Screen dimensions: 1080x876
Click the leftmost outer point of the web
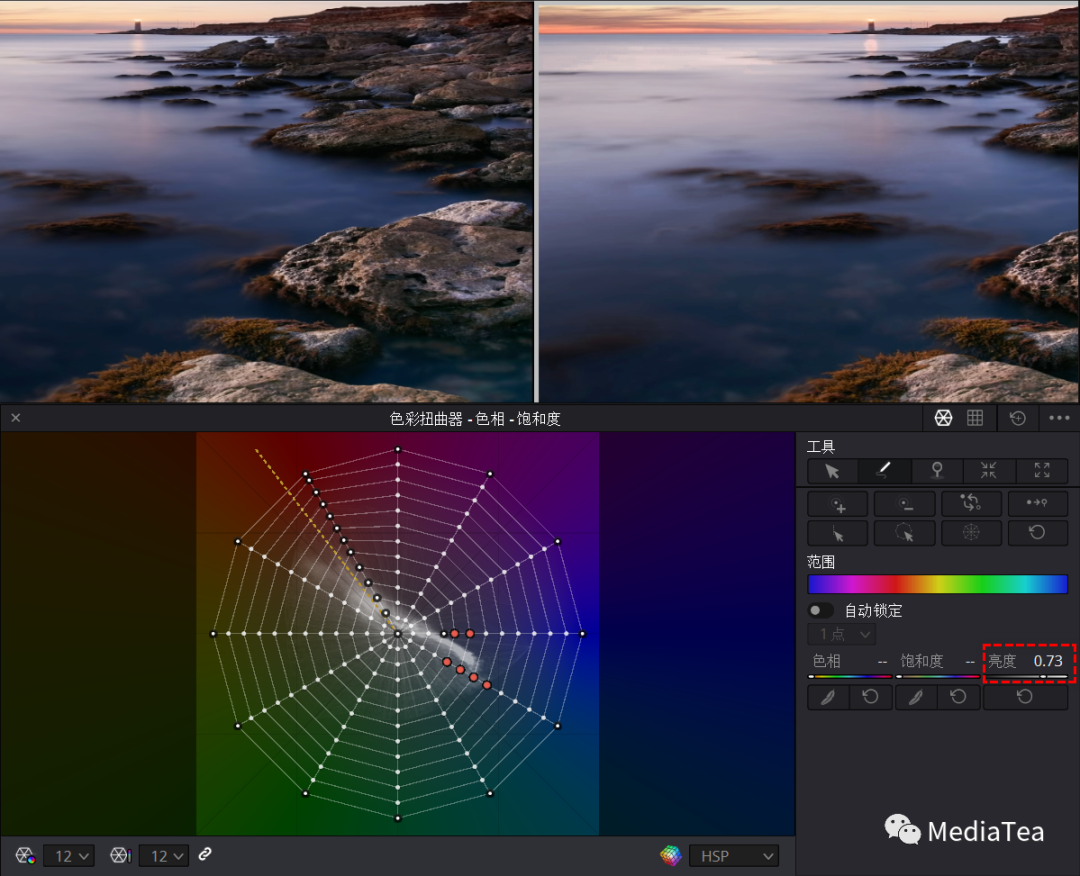point(214,634)
